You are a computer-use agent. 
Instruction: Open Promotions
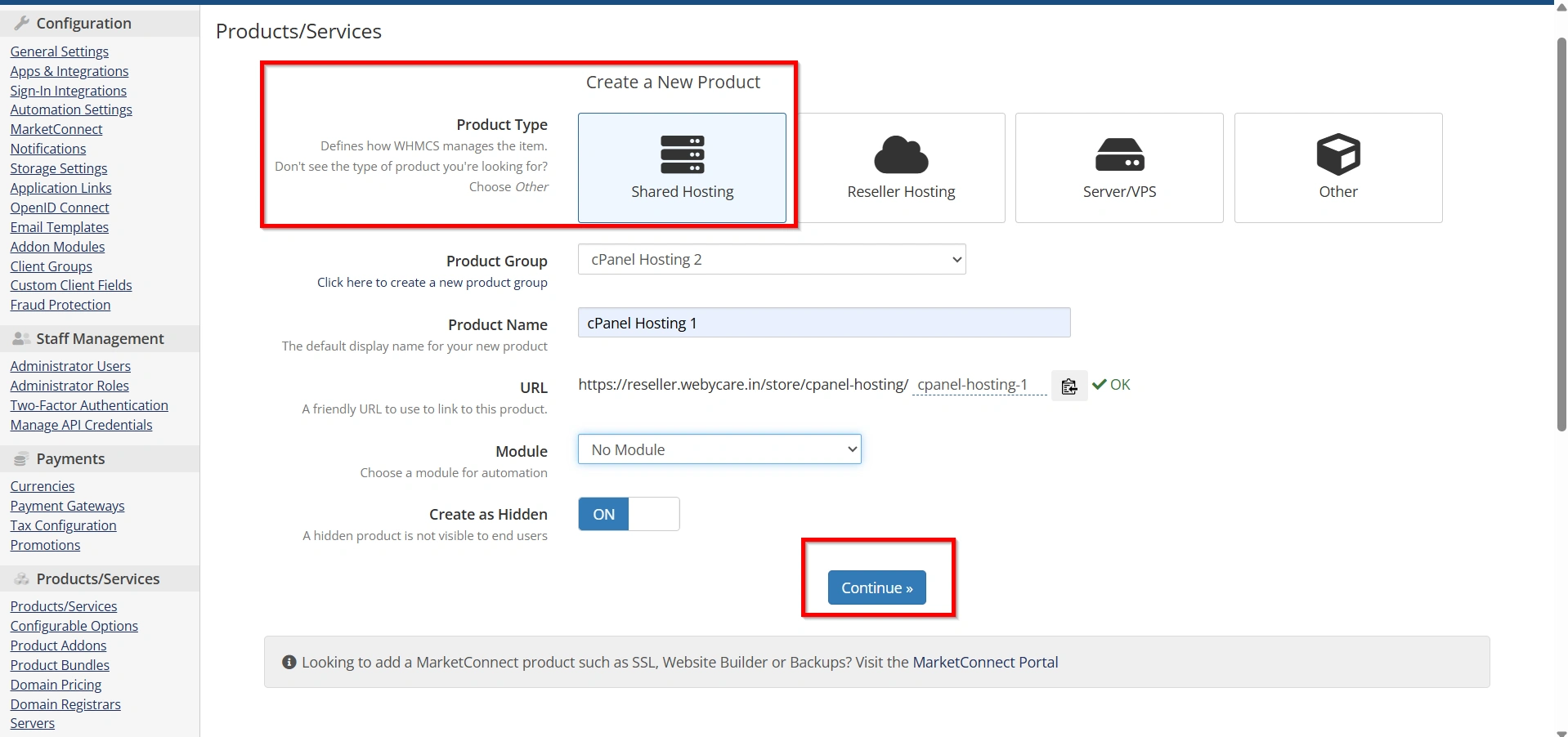coord(46,545)
